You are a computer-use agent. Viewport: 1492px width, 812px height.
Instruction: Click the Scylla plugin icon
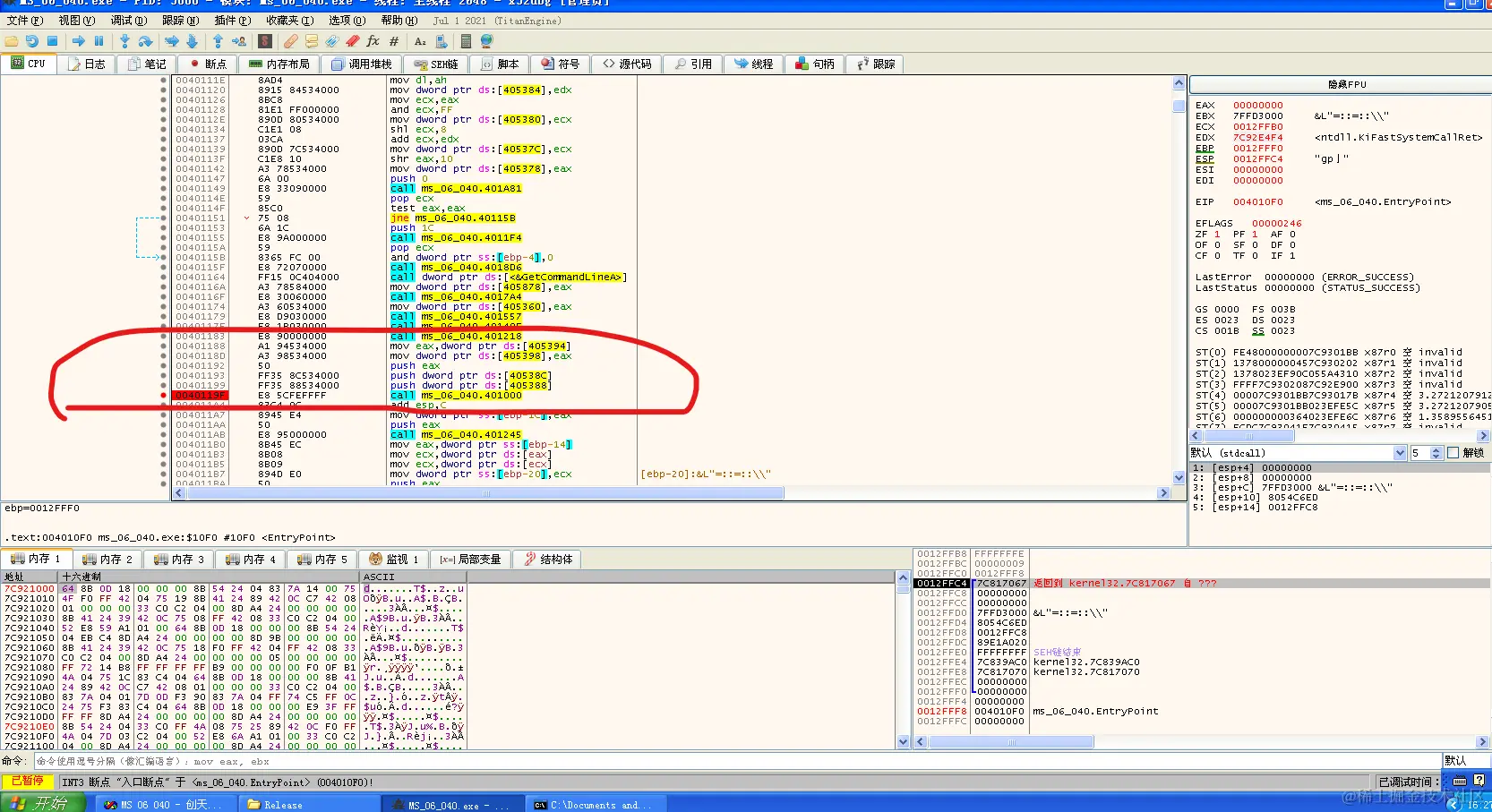click(265, 41)
